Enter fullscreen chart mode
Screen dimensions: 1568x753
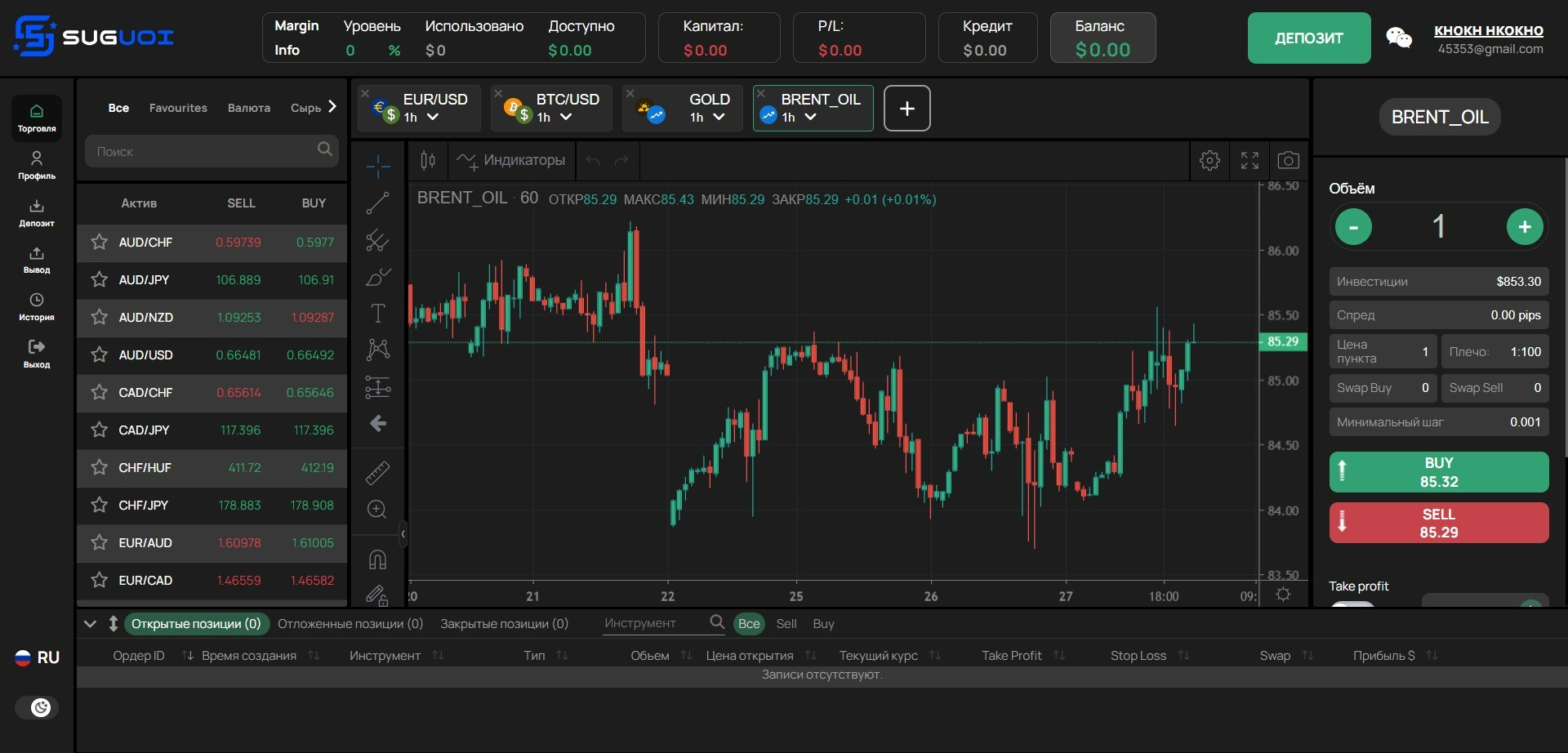point(1249,160)
